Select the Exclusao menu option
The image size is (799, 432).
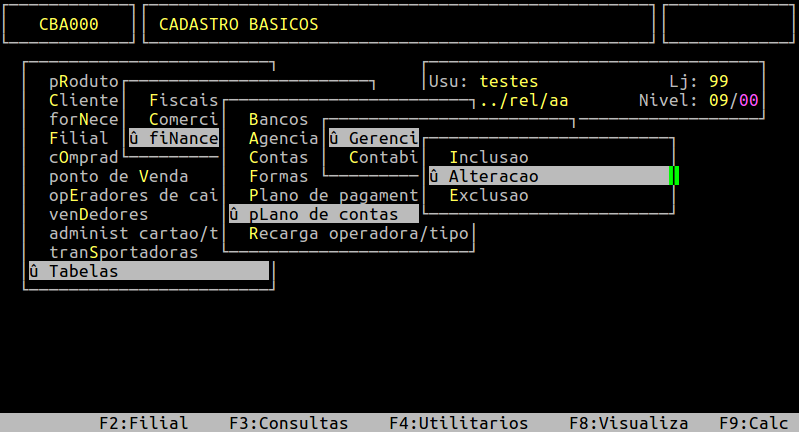coord(488,195)
